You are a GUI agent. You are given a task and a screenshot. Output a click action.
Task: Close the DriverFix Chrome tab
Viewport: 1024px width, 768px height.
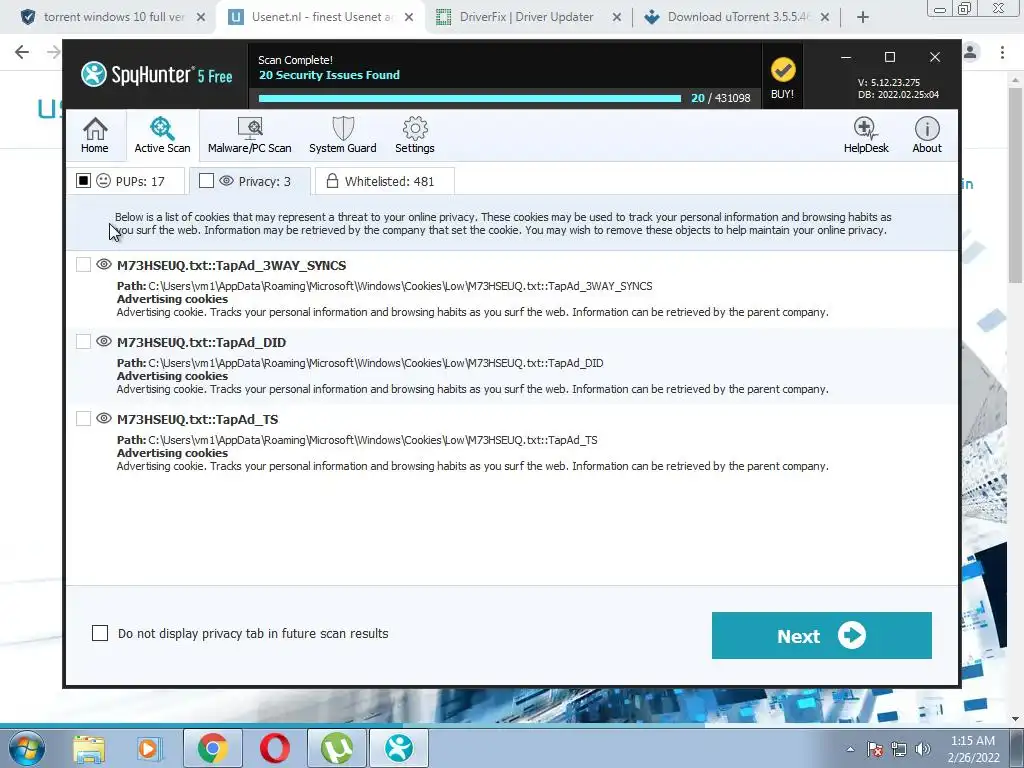[x=616, y=17]
